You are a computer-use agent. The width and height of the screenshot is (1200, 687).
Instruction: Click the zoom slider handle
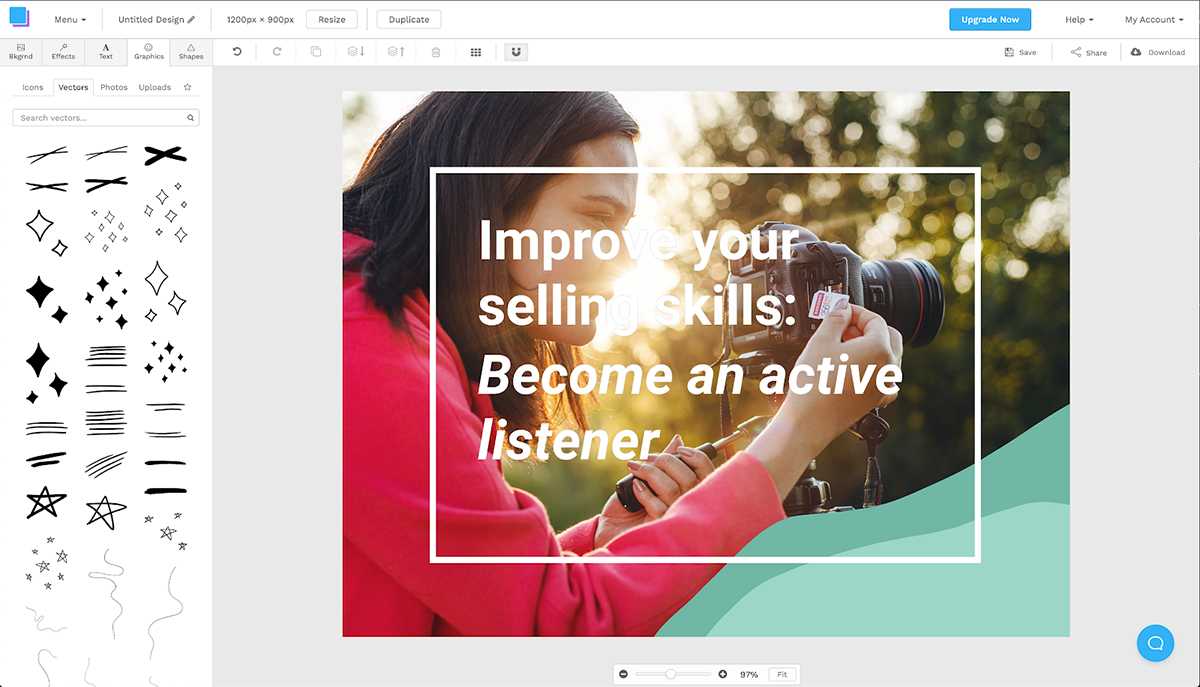pos(670,675)
